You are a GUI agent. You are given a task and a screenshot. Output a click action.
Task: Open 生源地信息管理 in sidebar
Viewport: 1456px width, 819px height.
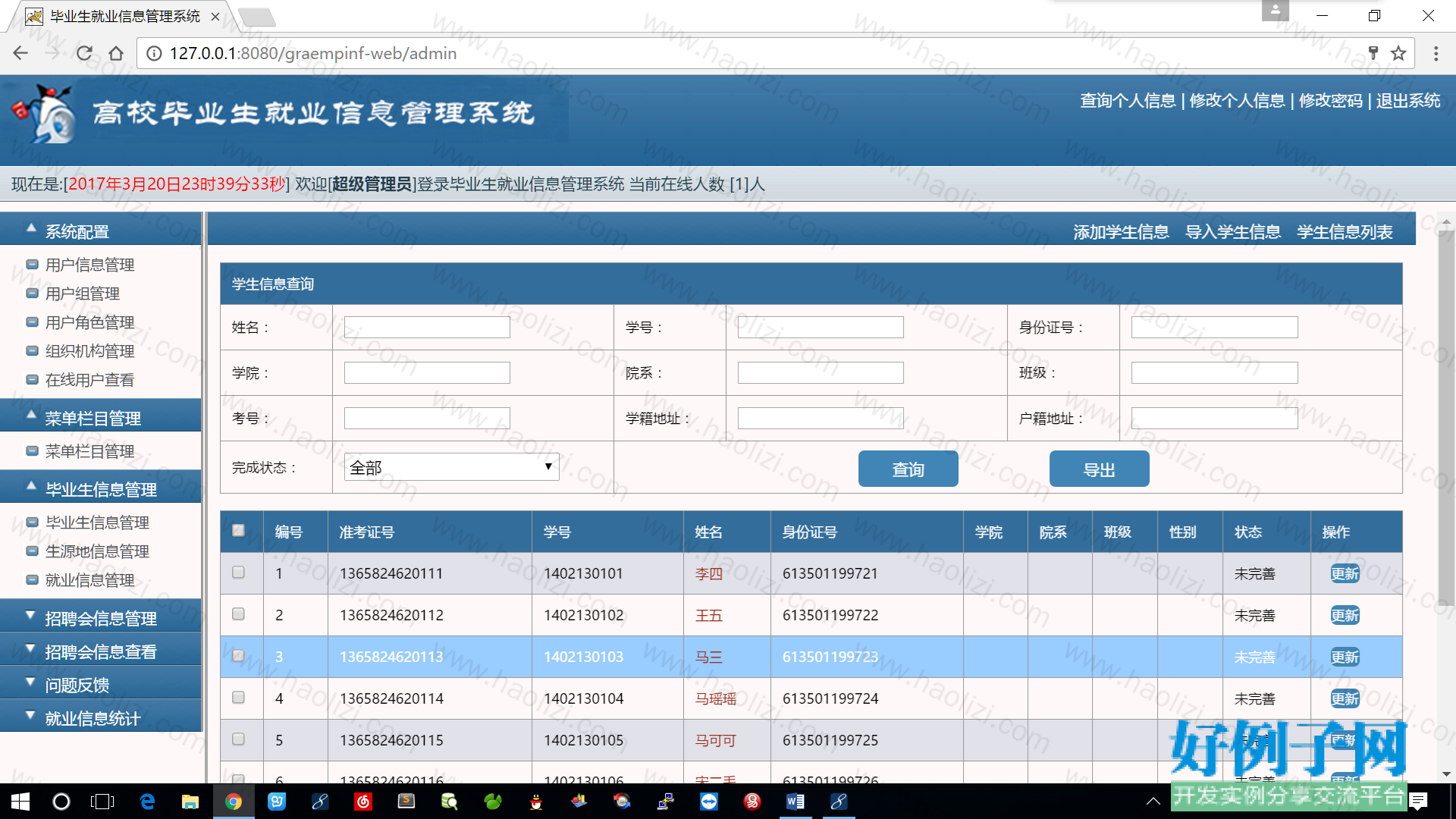97,551
